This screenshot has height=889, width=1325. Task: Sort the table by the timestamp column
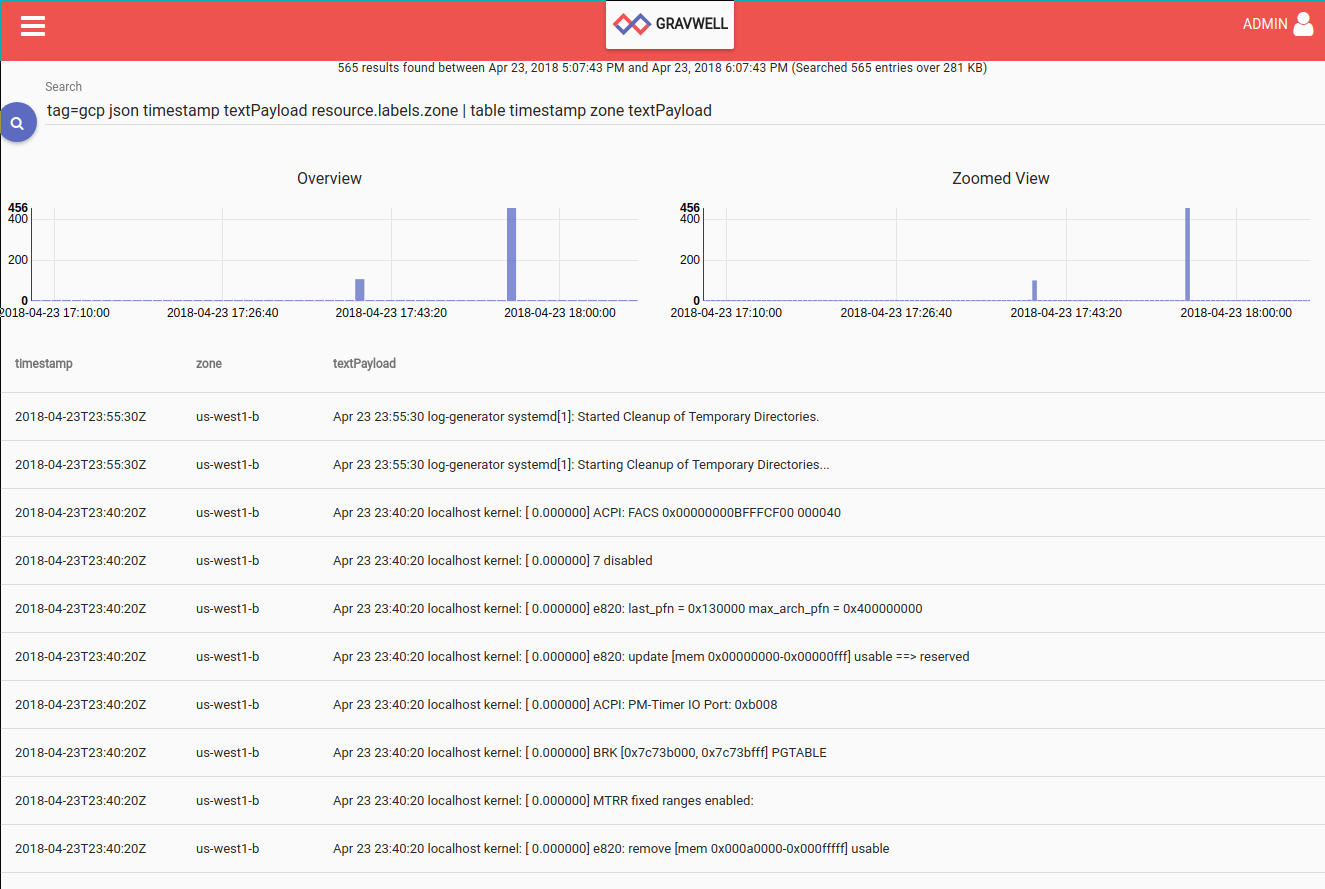[x=44, y=363]
